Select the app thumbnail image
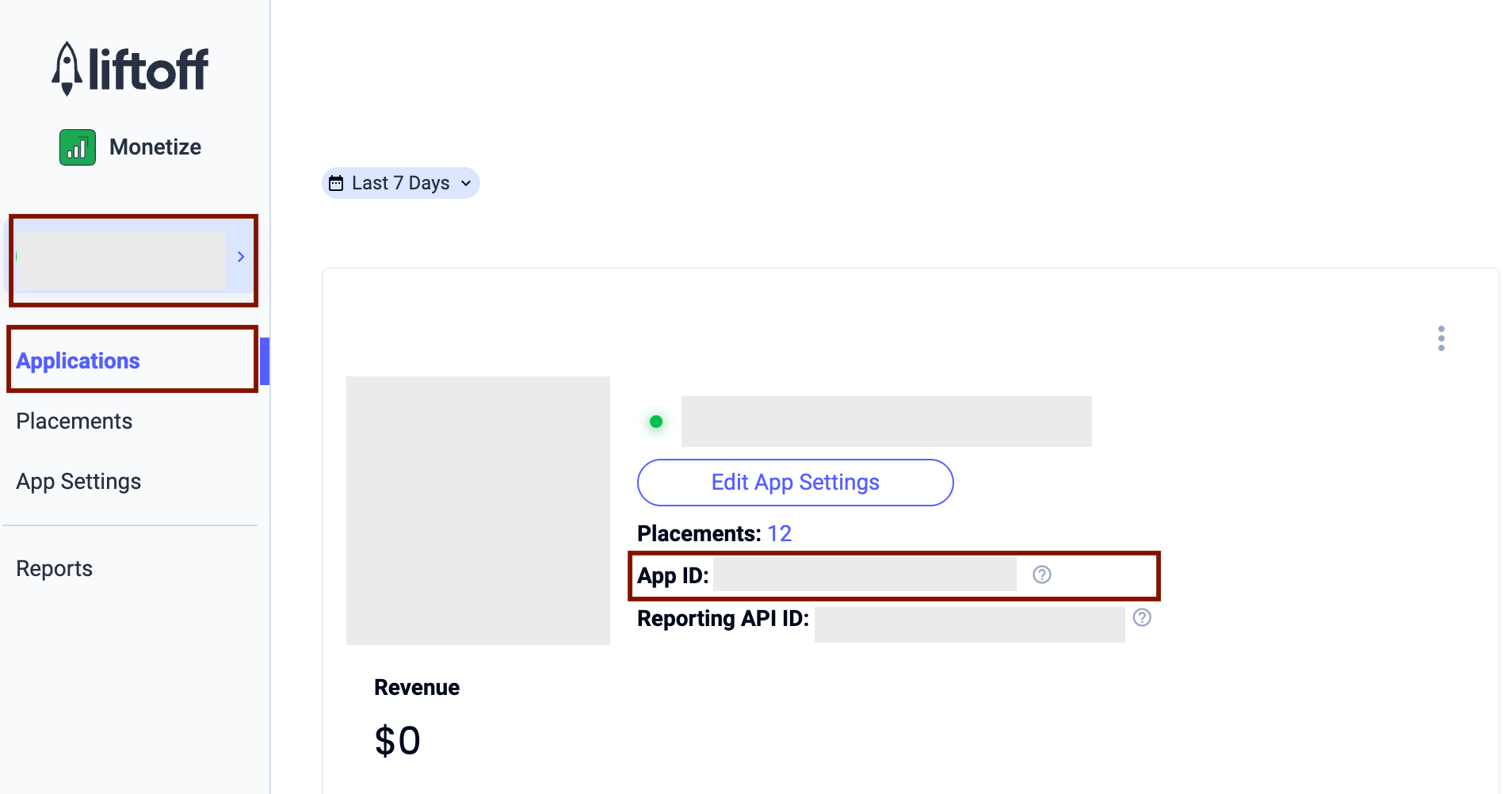Screen dimensions: 1512x794 pyautogui.click(x=477, y=510)
